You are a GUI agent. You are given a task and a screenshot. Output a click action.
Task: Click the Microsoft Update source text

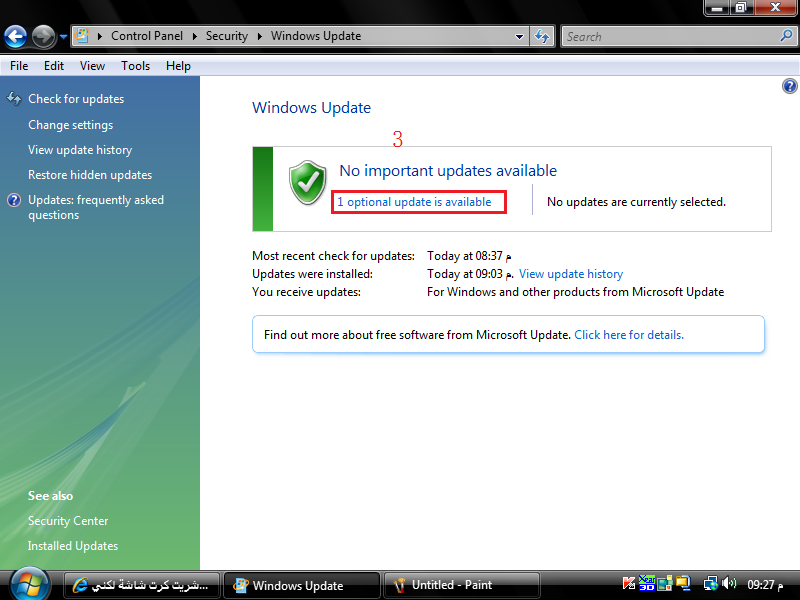pos(576,292)
